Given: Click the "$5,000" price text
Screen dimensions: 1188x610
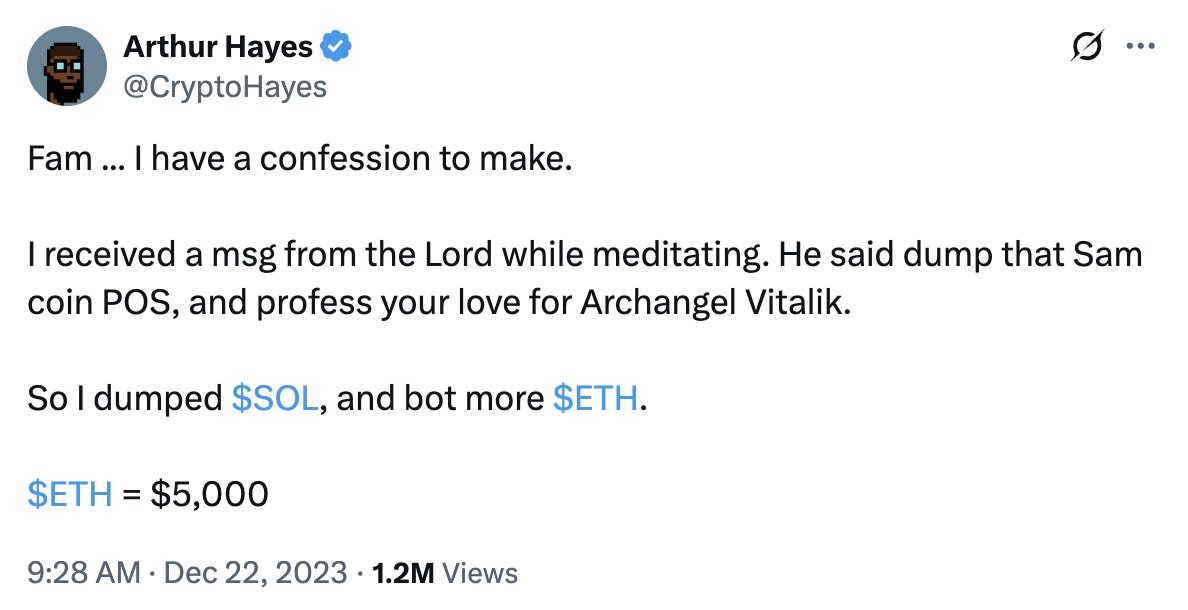Looking at the screenshot, I should 209,493.
